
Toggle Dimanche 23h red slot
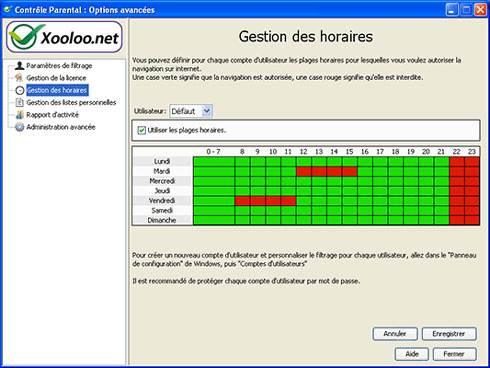[472, 220]
